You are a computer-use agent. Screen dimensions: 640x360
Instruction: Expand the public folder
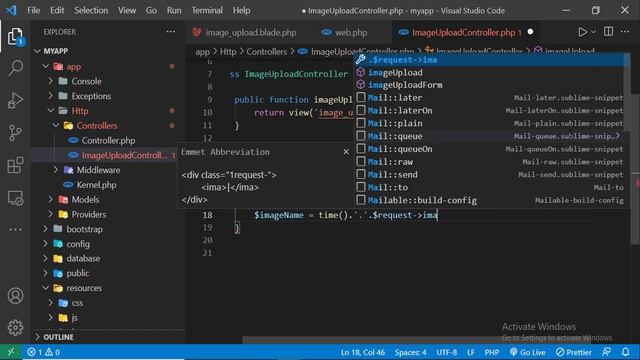coord(45,273)
